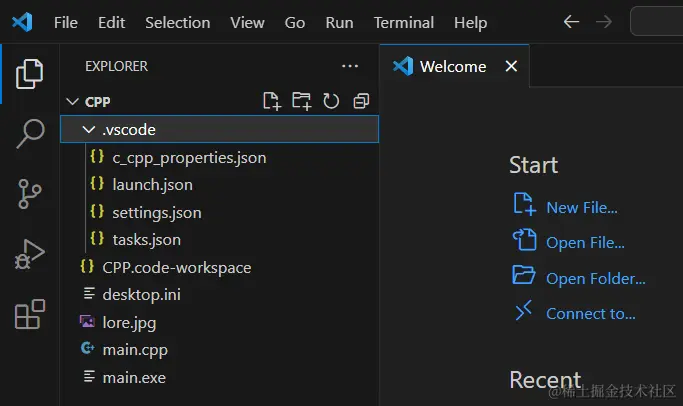Click the Connect to... link
Screen dimensions: 683x406
pyautogui.click(x=591, y=314)
